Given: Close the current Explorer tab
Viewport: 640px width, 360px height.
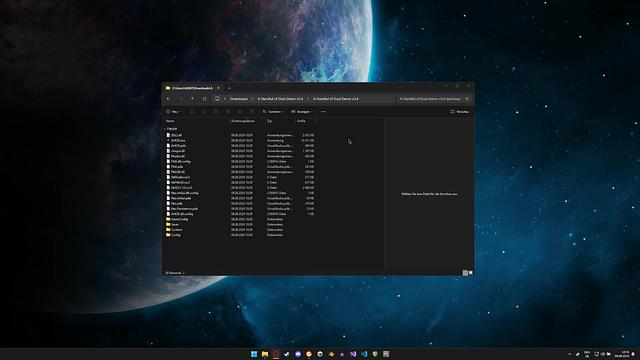Looking at the screenshot, I should [218, 88].
